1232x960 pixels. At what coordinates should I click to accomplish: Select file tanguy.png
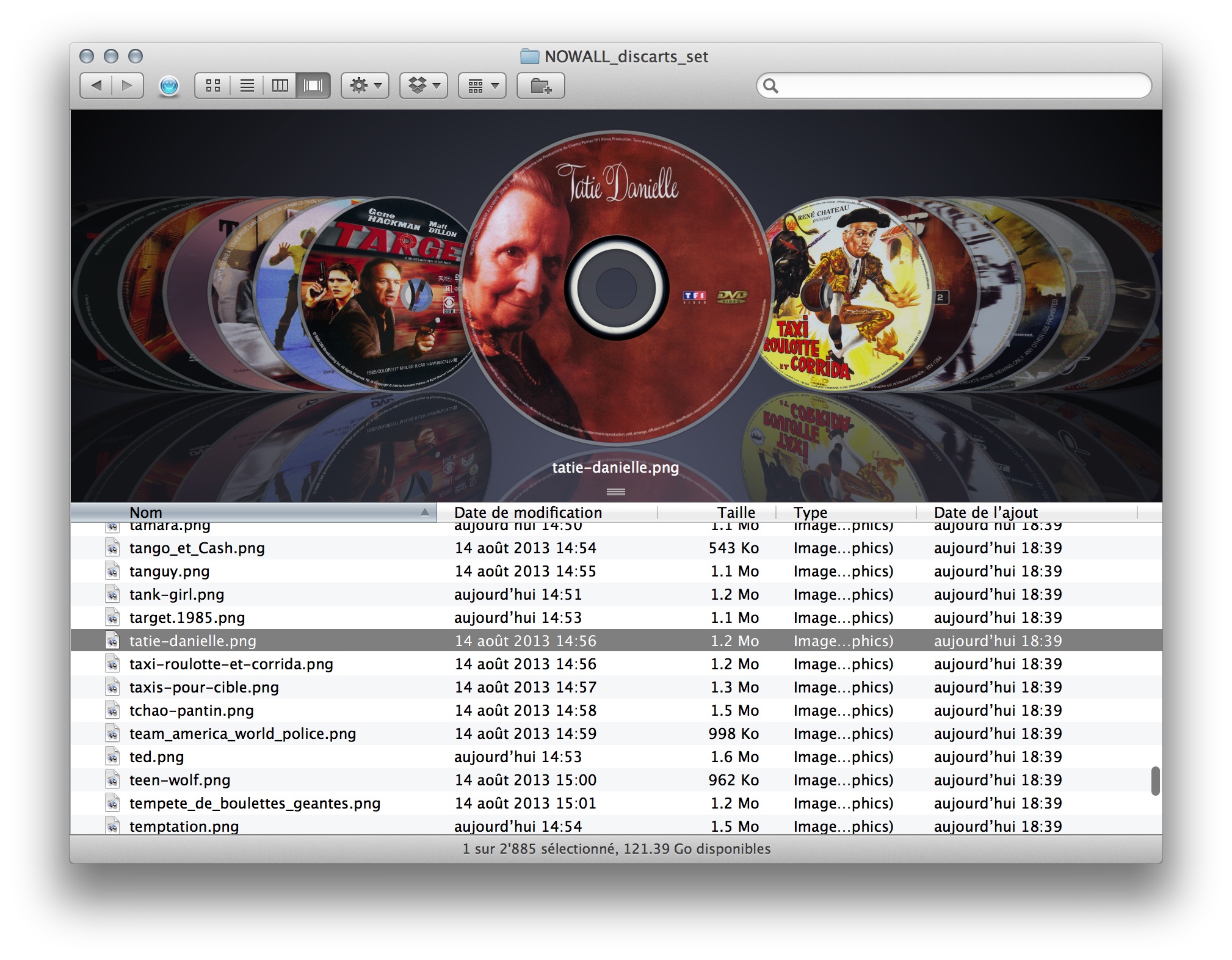point(616,571)
